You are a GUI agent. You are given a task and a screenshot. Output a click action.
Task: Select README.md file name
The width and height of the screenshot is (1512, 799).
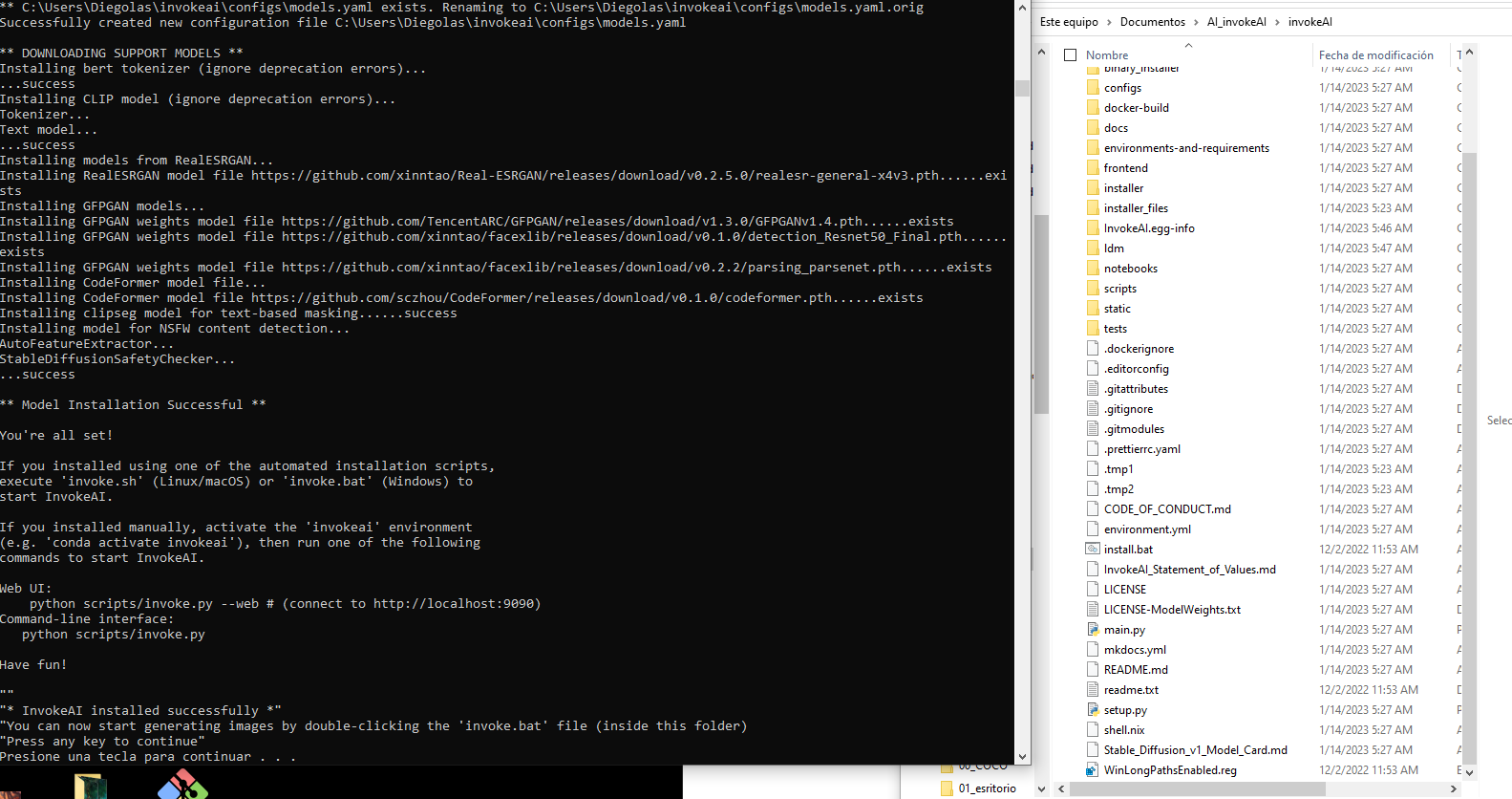click(x=1136, y=670)
